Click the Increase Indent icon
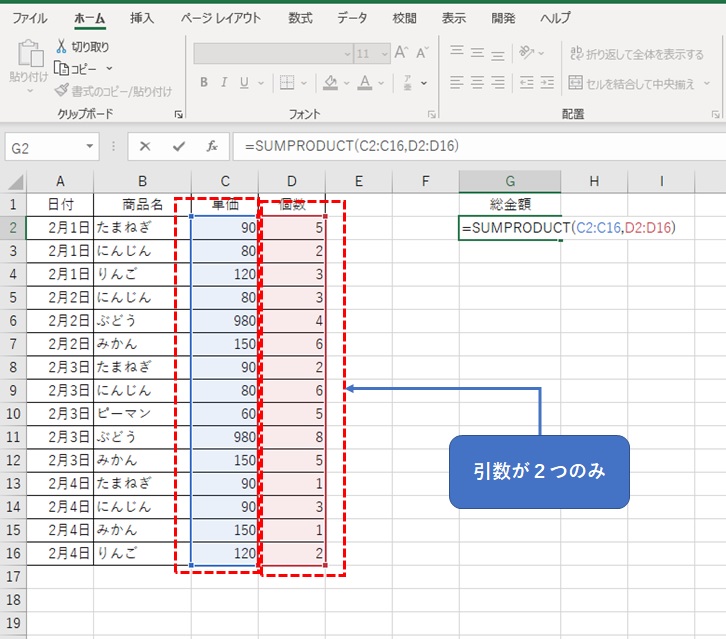 pos(547,83)
